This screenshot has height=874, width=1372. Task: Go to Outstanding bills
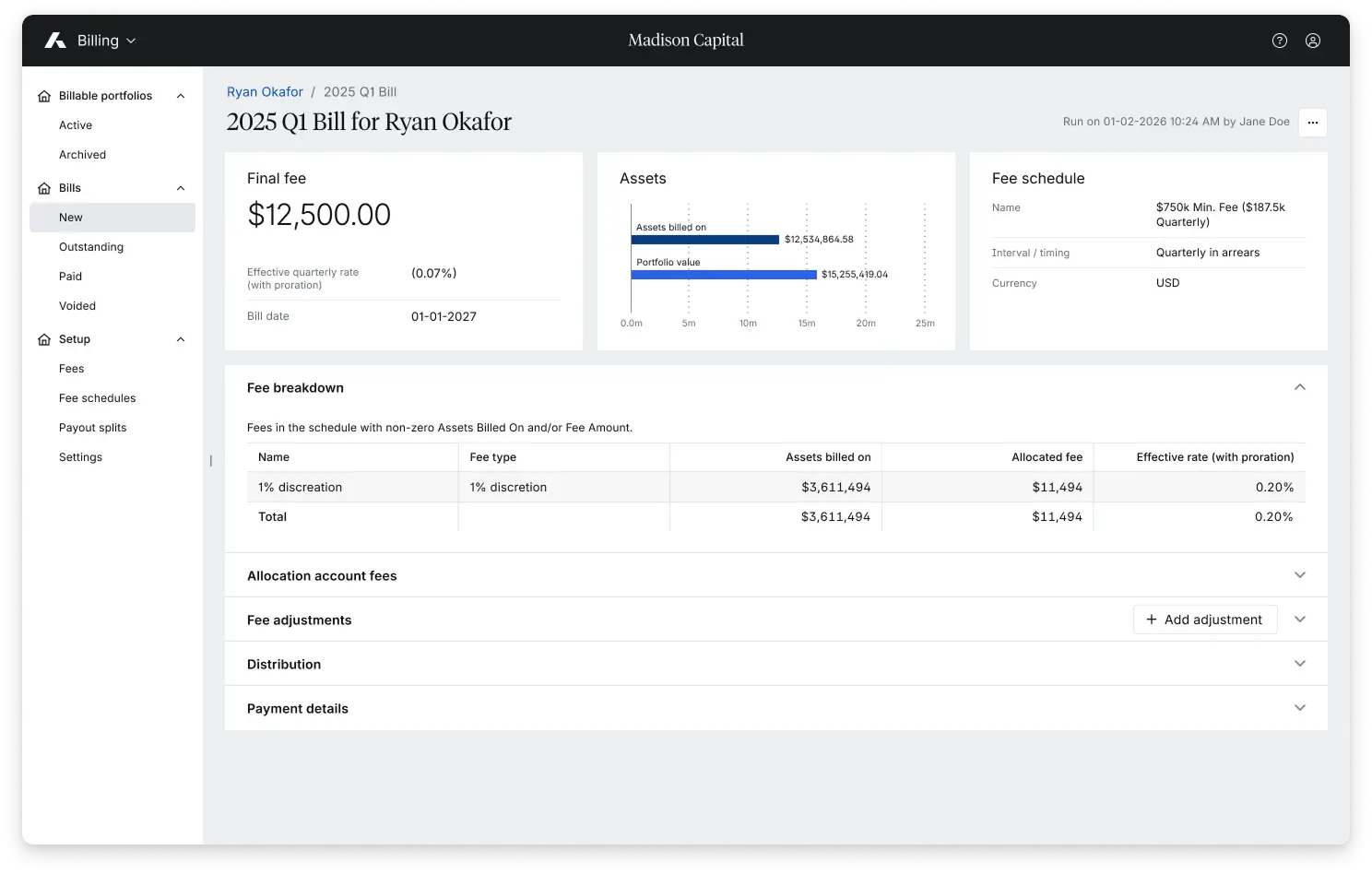[x=112, y=247]
